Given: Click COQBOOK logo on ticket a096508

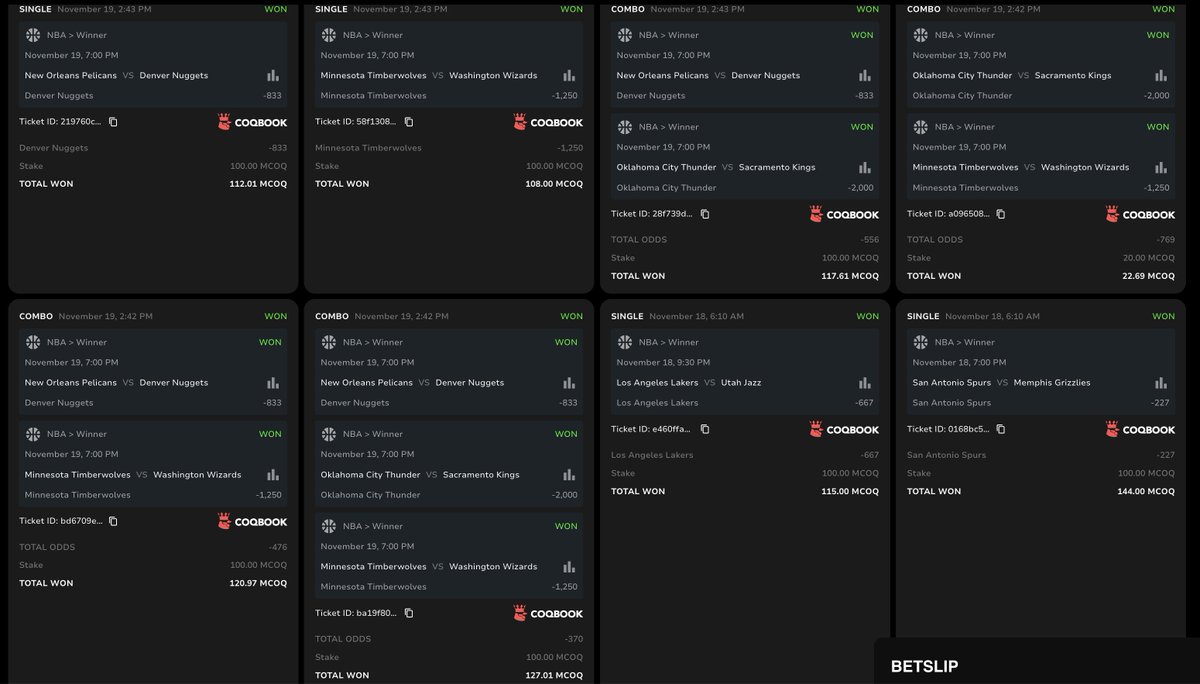Looking at the screenshot, I should [x=1140, y=214].
